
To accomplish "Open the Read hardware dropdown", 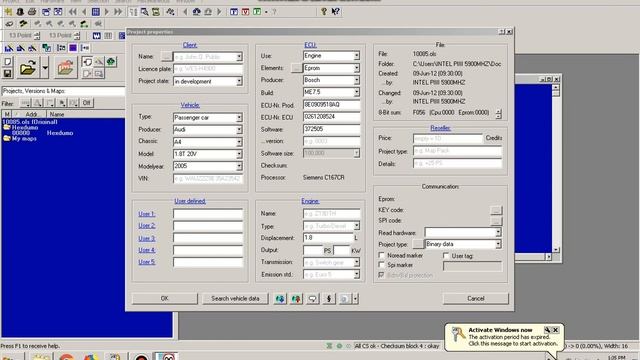I will [x=498, y=233].
